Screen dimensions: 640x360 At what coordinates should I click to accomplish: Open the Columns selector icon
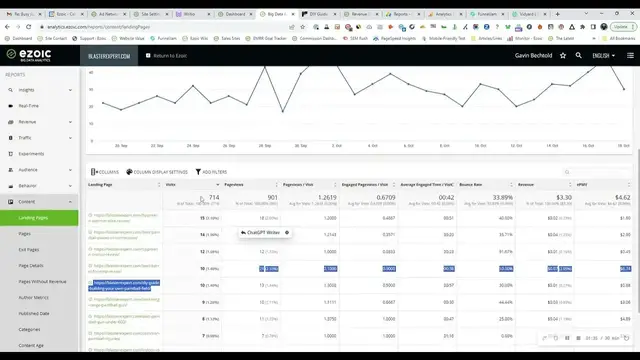point(94,172)
